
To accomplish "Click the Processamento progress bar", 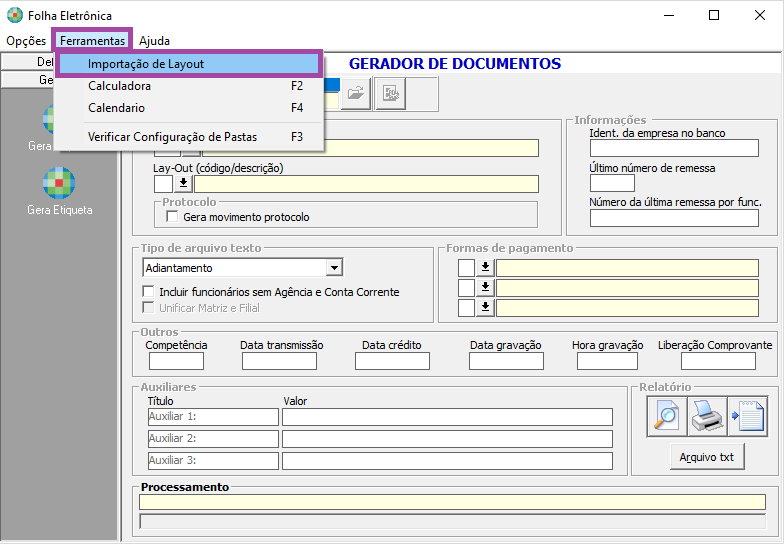I will (x=452, y=520).
